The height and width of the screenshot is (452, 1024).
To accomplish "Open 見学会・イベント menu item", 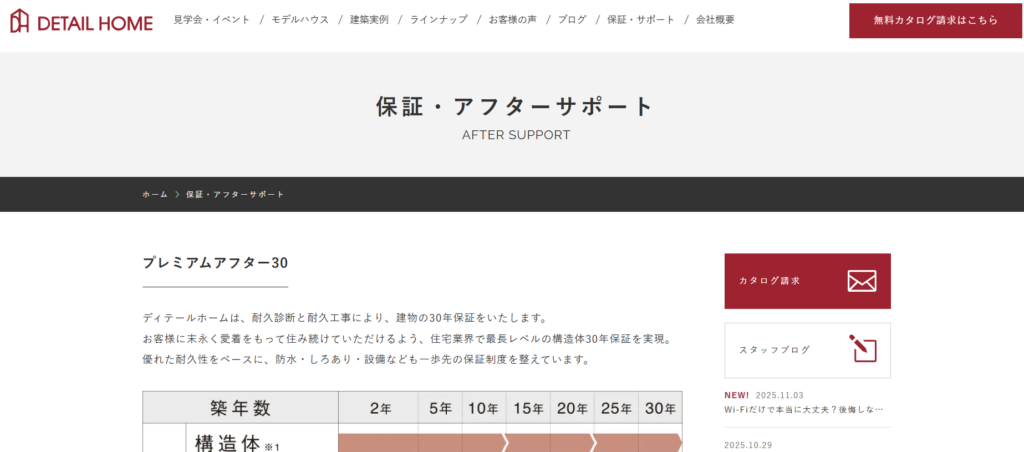I will [210, 20].
